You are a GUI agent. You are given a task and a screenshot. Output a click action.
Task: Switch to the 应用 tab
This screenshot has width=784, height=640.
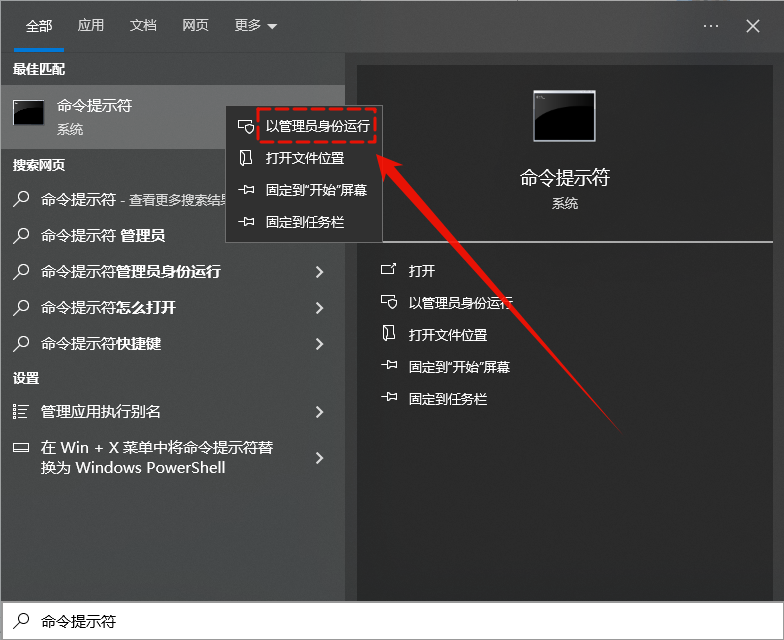[90, 25]
